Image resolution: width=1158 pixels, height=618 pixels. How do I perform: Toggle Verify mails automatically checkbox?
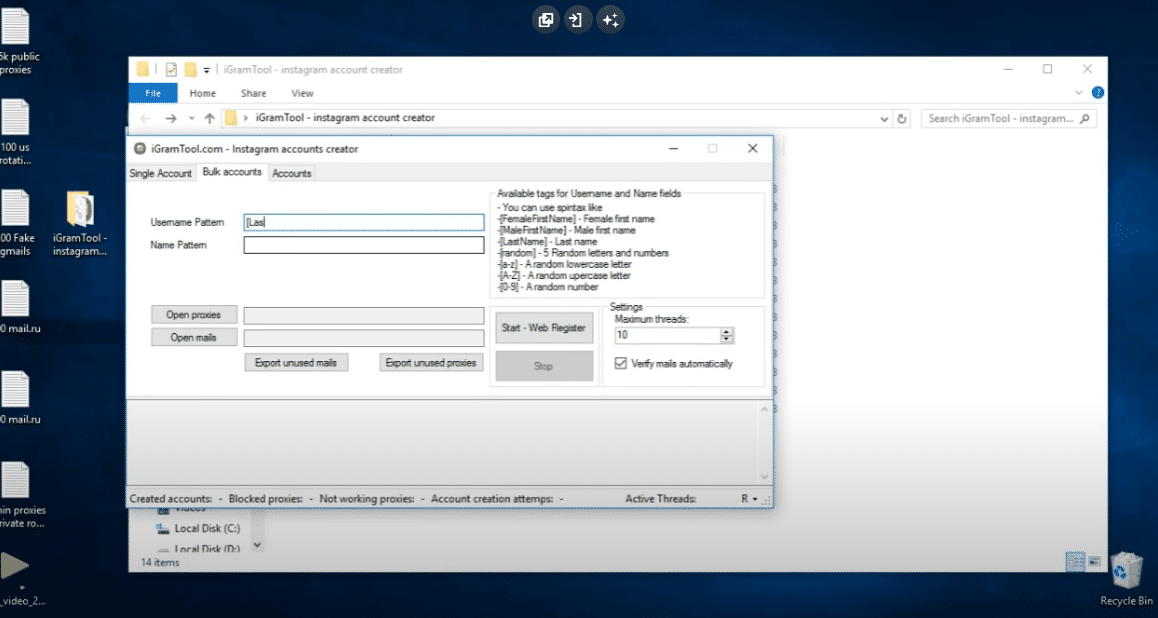point(621,364)
